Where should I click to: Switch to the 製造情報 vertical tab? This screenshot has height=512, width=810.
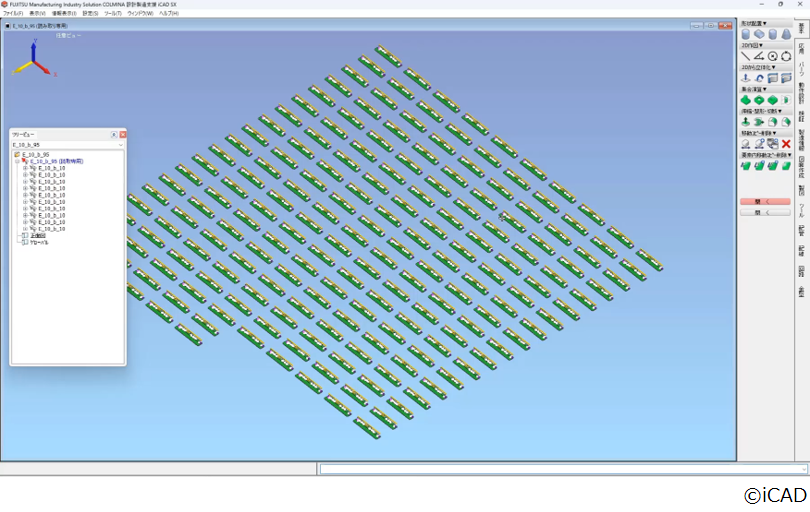(x=801, y=139)
